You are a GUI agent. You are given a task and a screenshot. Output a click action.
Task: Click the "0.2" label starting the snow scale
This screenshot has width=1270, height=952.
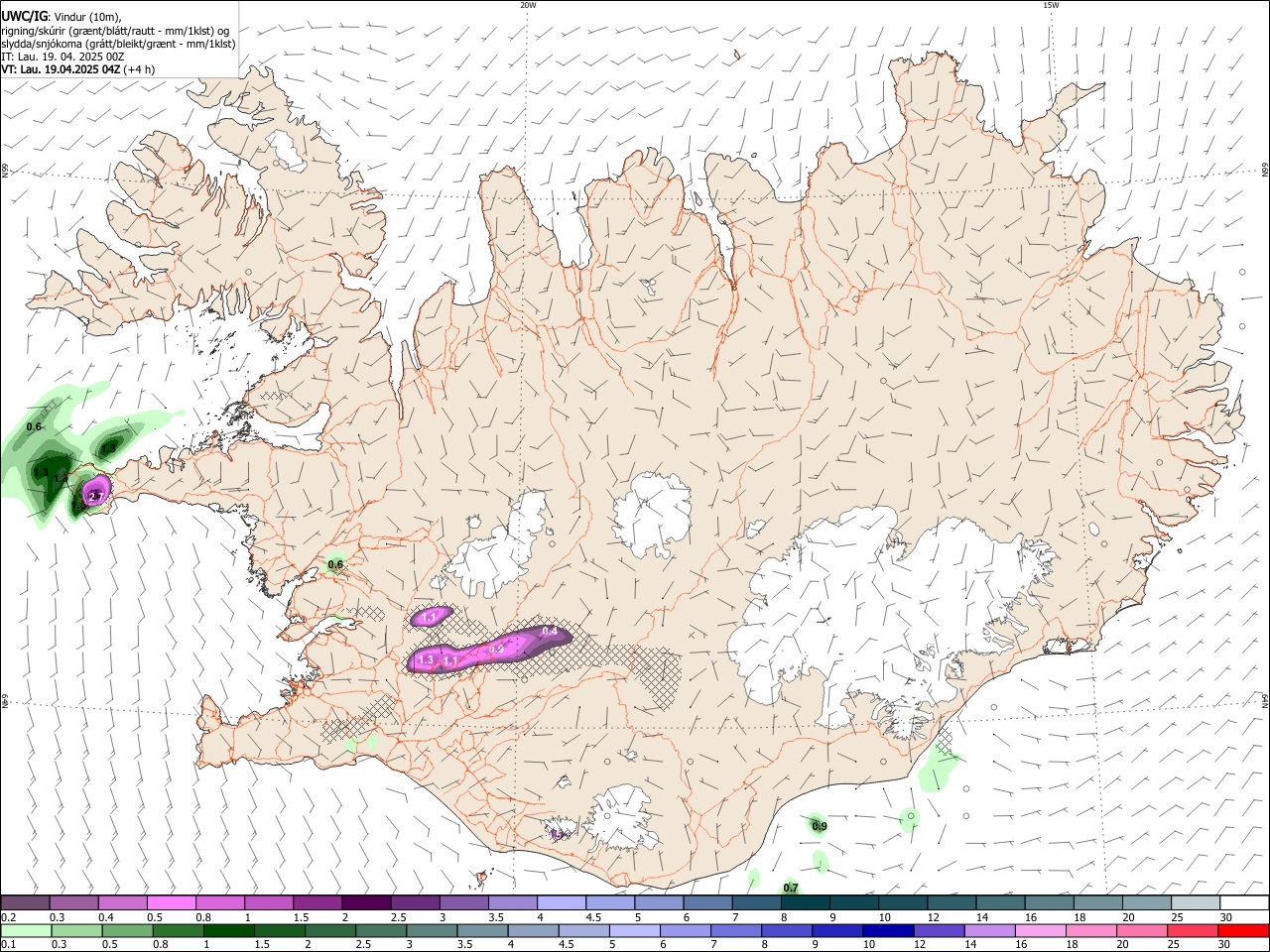8,917
